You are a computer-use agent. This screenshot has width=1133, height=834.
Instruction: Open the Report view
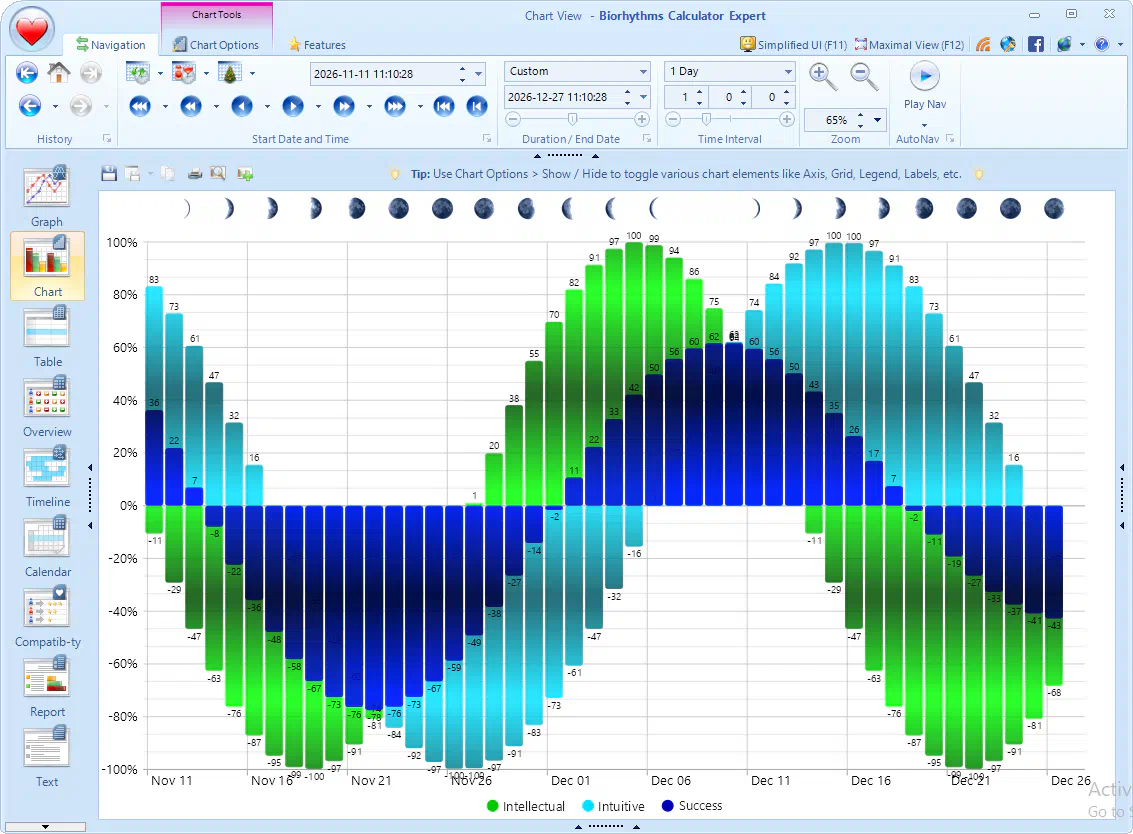point(47,687)
